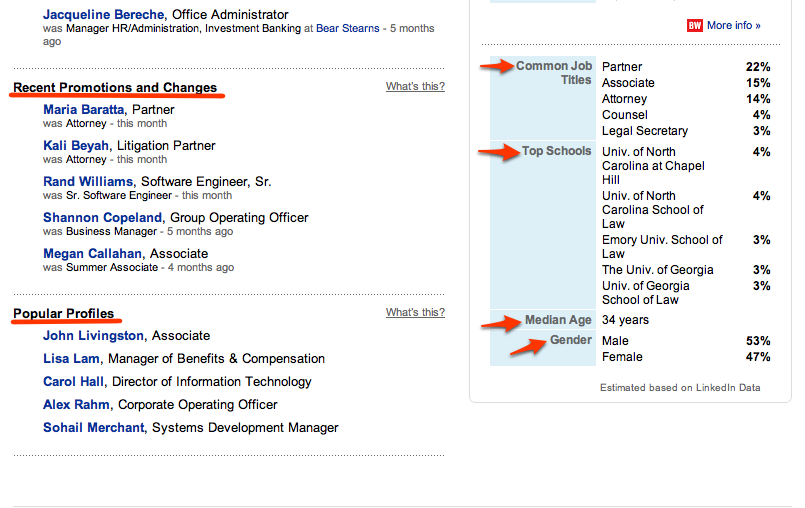This screenshot has width=805, height=508.
Task: Click the Gender label
Action: point(570,341)
